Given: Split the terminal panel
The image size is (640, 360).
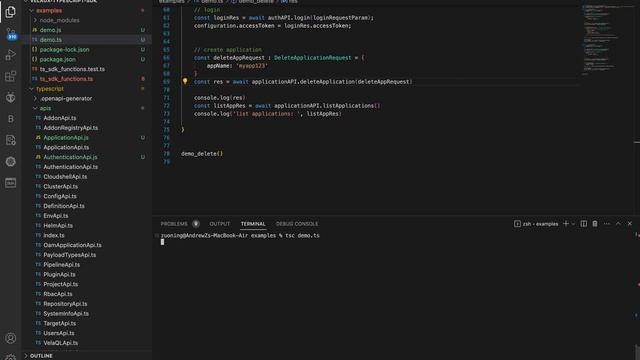Looking at the screenshot, I should click(584, 224).
